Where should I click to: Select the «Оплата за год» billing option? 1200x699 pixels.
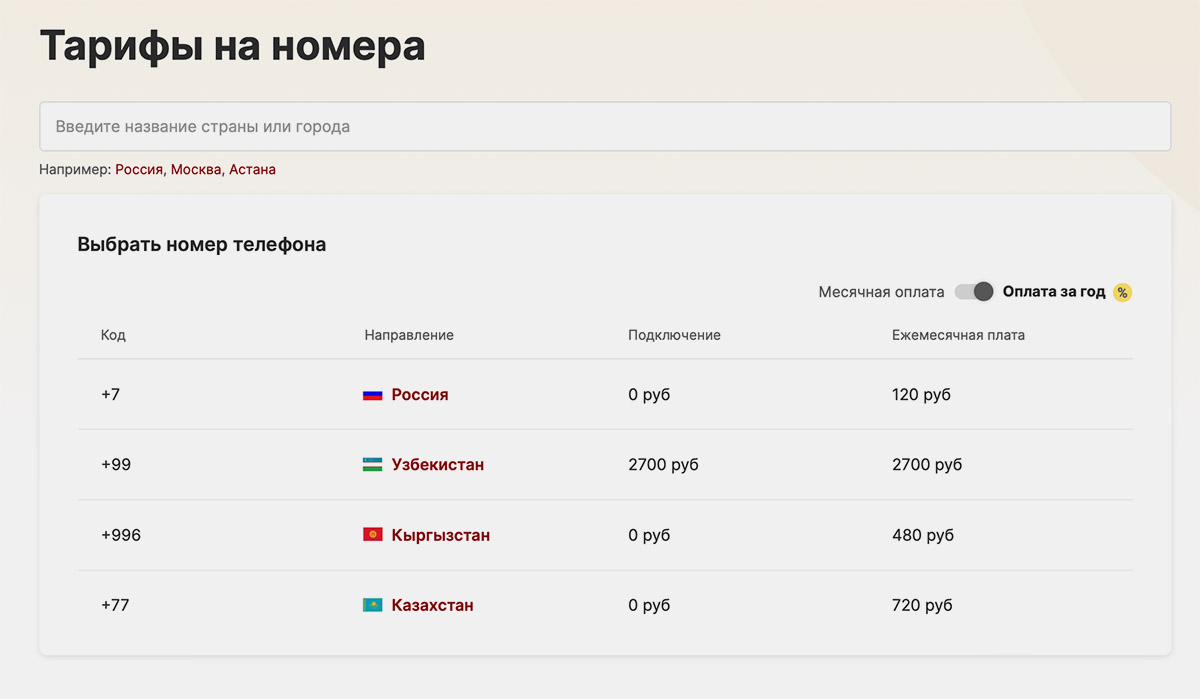click(x=1054, y=292)
